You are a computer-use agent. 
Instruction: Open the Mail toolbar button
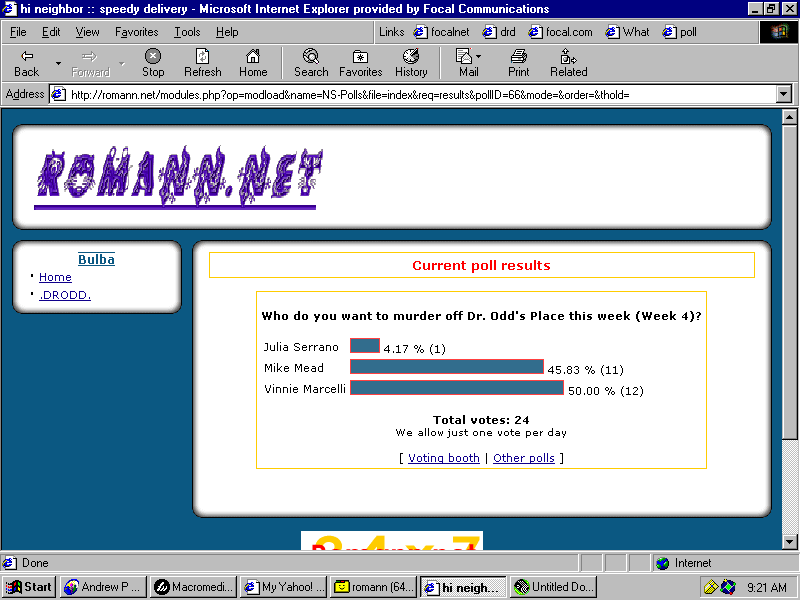[x=466, y=64]
